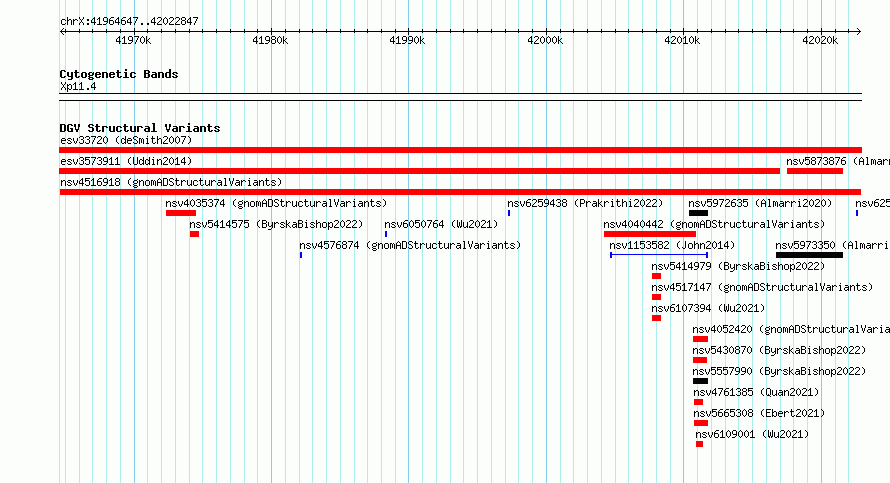Click nsv5414575 (ByrskaBishop2022) label
This screenshot has height=483, width=890.
pos(276,224)
